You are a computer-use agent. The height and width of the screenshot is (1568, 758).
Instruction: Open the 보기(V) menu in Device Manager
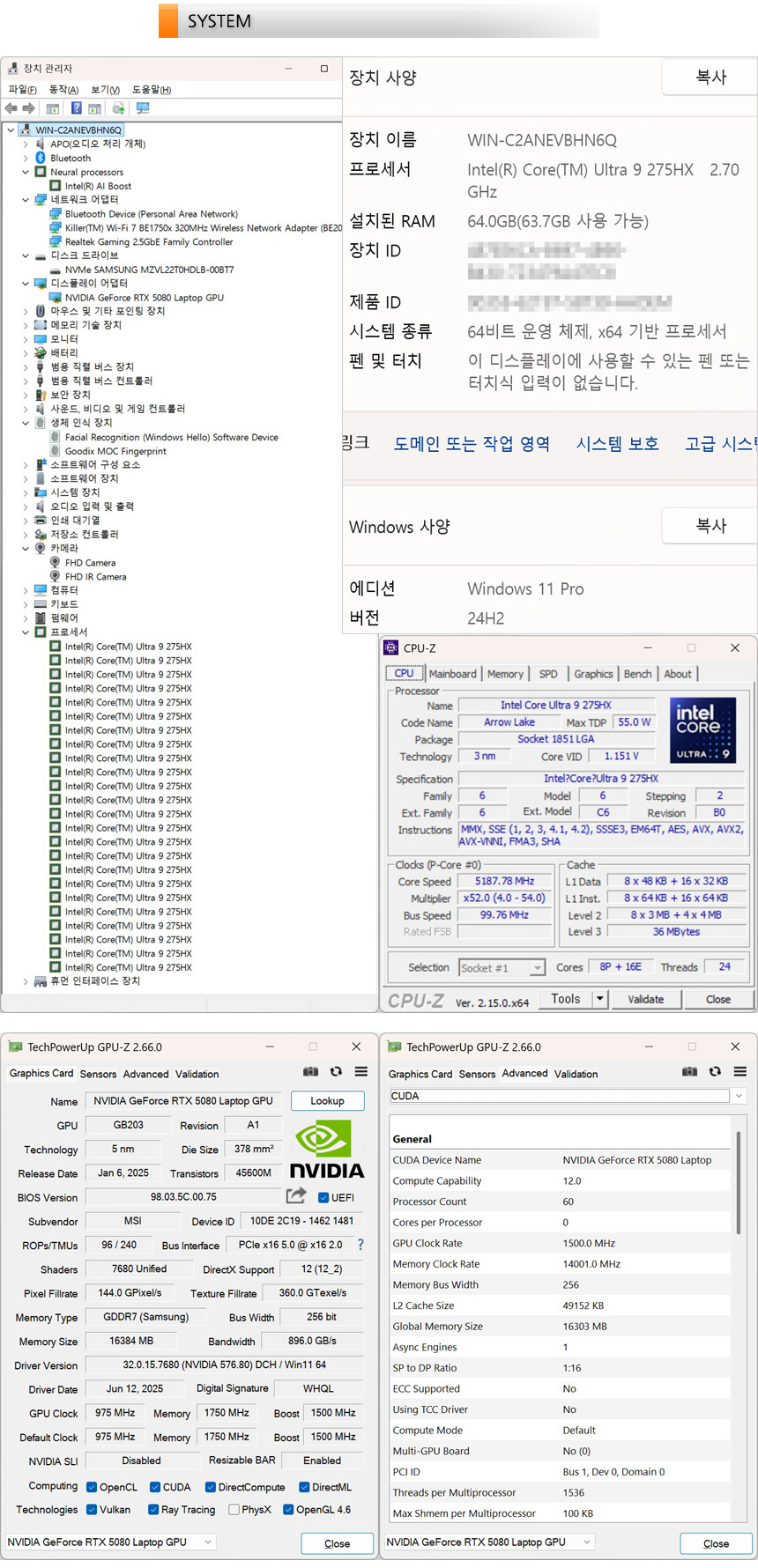pyautogui.click(x=105, y=90)
